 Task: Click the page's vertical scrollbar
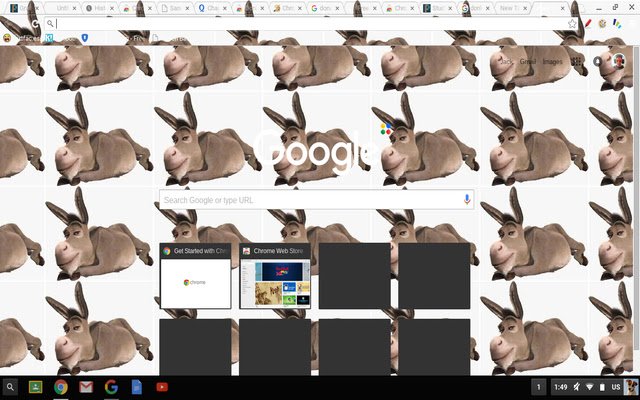[x=637, y=196]
